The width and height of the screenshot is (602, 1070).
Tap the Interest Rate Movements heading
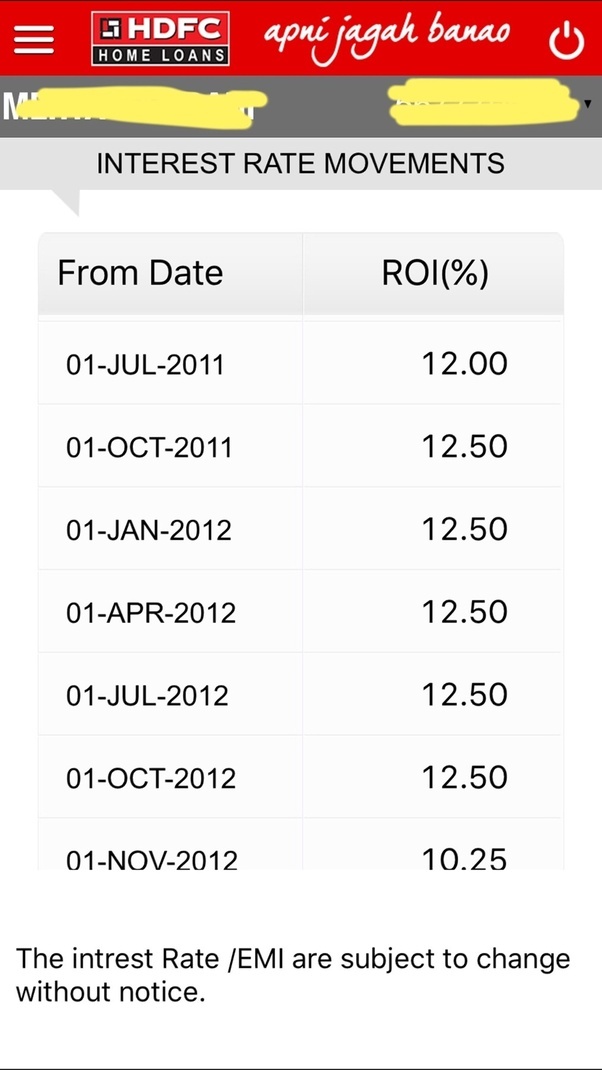coord(300,164)
